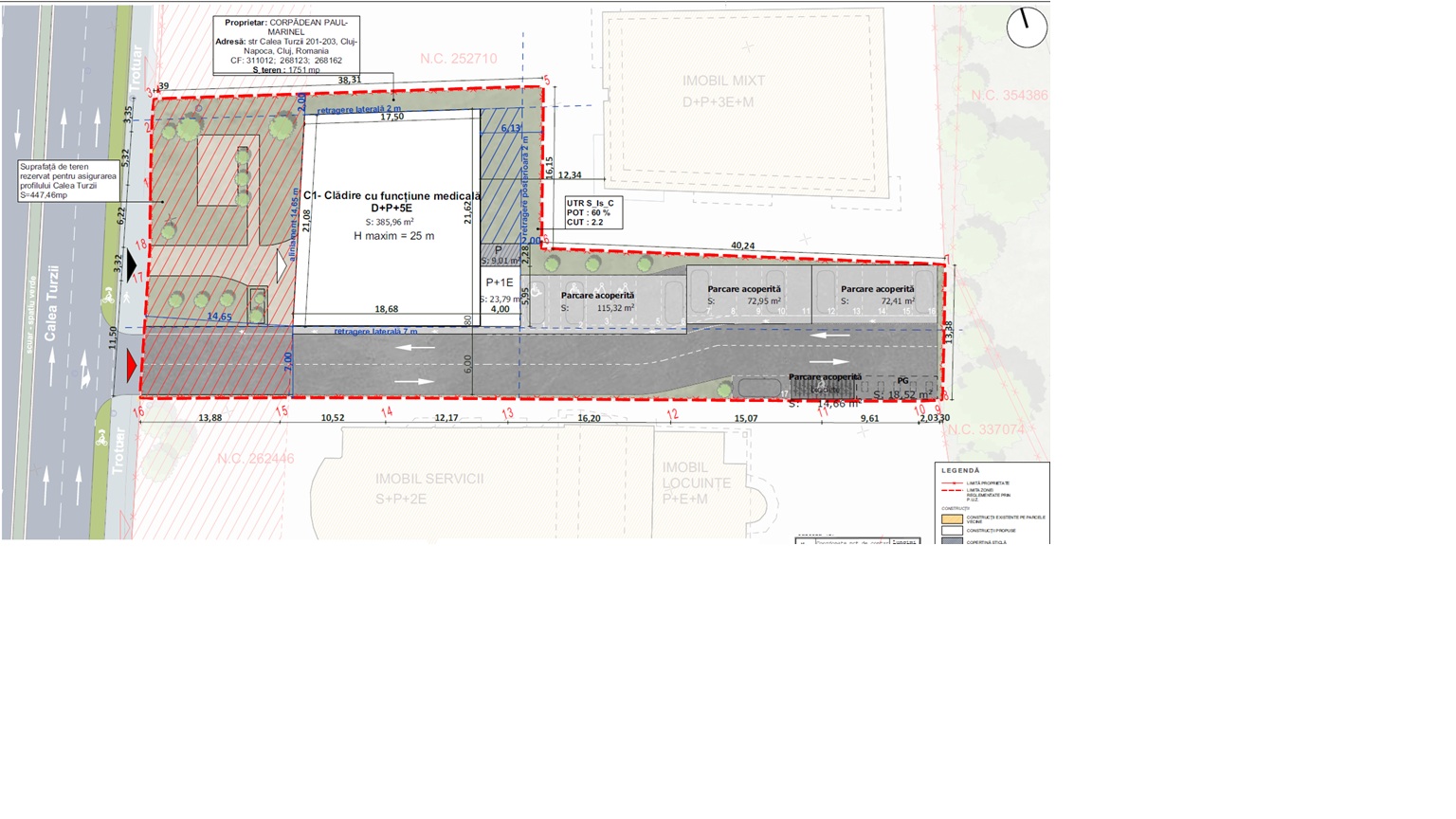The image size is (1456, 819).
Task: Select the Proprietar owner information box
Action: tap(286, 45)
